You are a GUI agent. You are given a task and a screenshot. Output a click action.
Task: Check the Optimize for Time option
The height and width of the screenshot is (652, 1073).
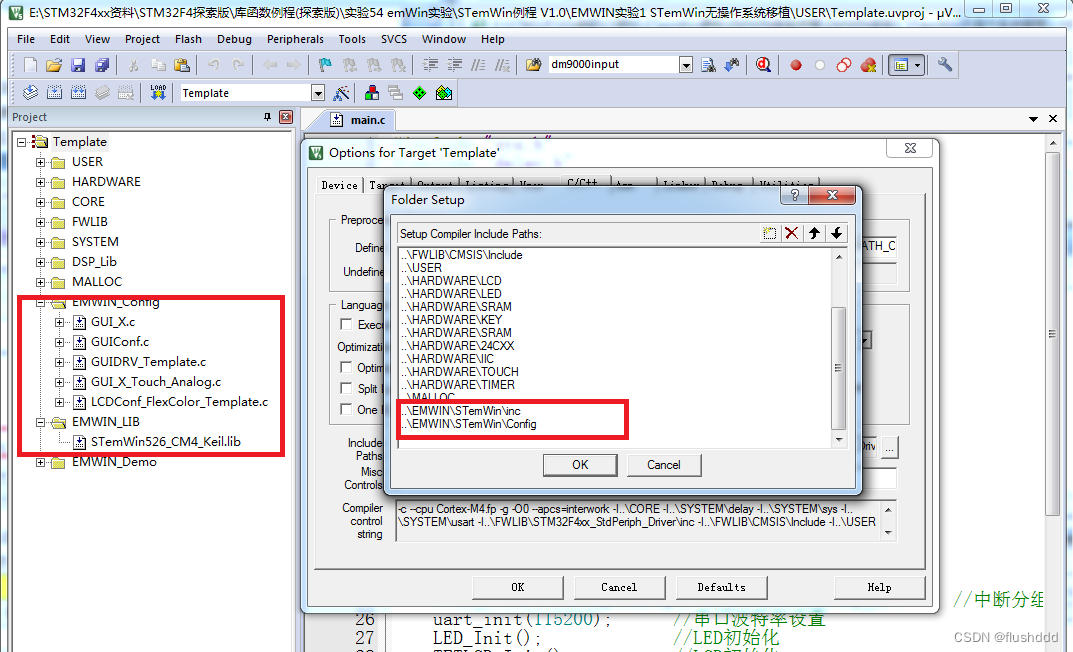point(346,367)
